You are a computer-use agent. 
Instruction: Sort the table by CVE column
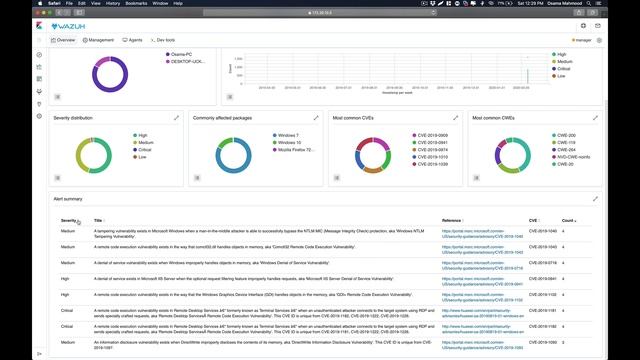[533, 221]
